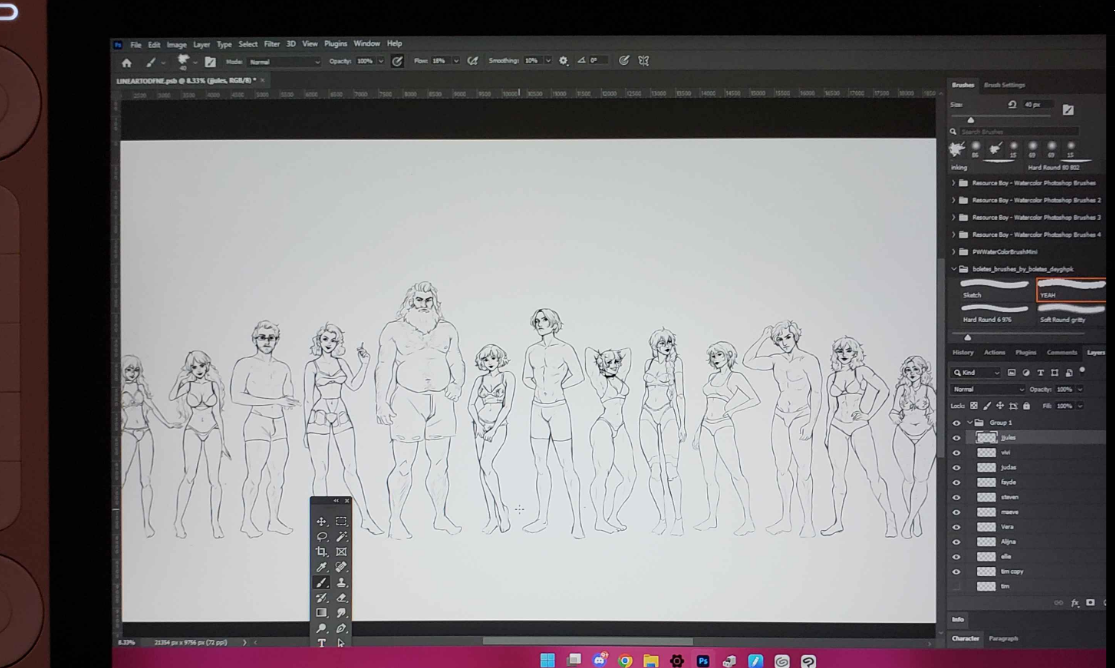Pick the Magic Wand tool
This screenshot has height=668, width=1115.
pyautogui.click(x=341, y=536)
